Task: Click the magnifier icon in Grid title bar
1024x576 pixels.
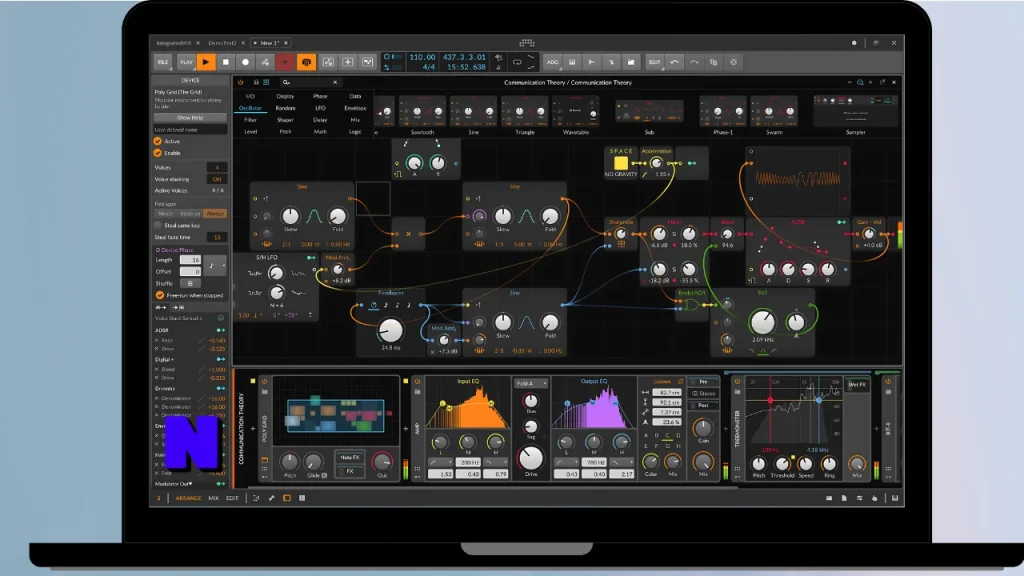Action: coord(860,82)
